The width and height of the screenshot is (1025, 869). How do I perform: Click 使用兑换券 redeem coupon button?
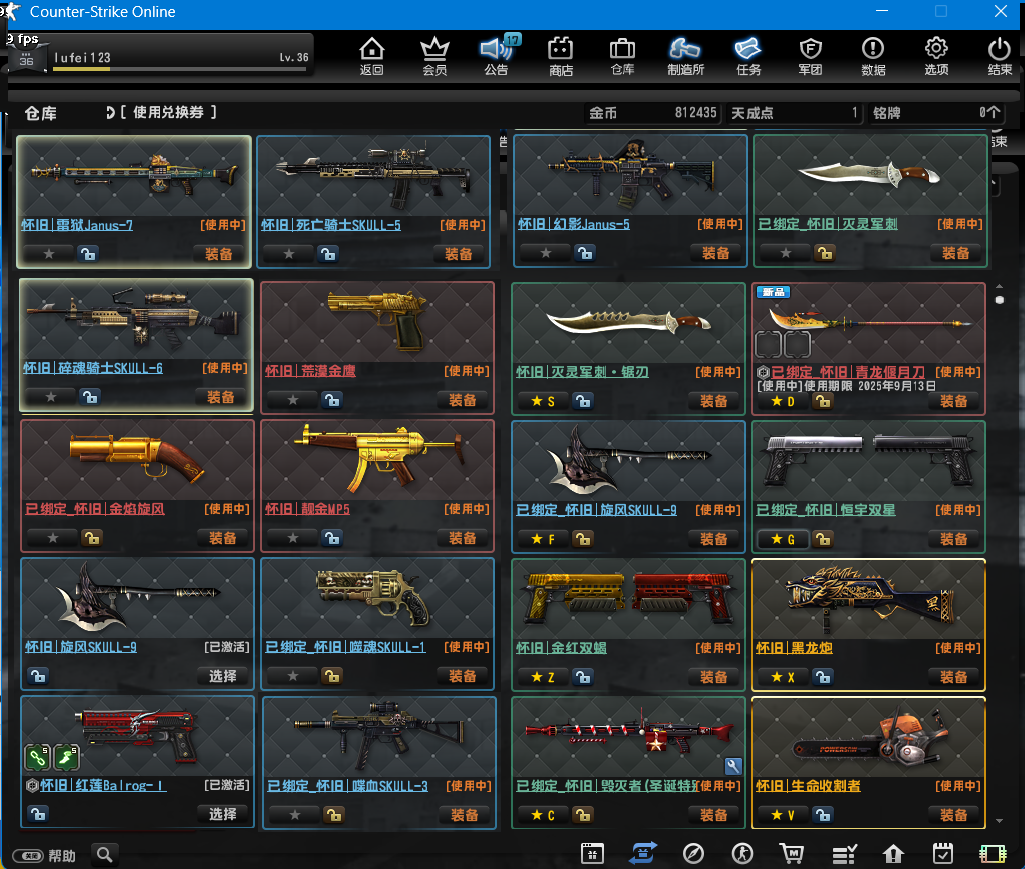click(x=168, y=112)
